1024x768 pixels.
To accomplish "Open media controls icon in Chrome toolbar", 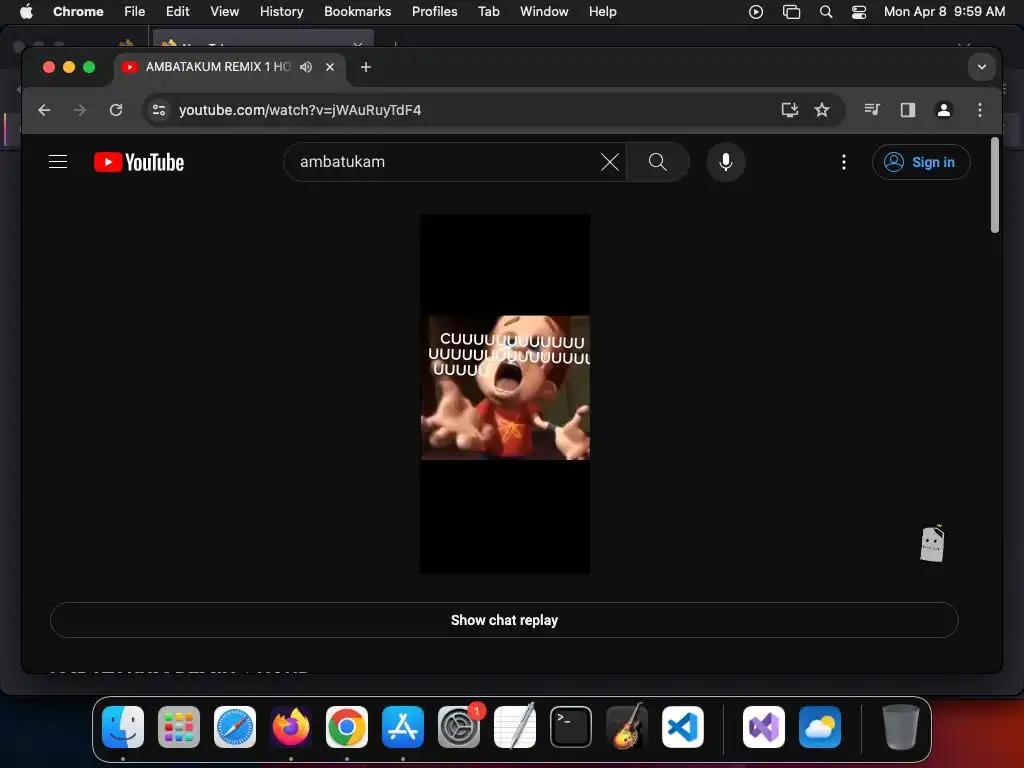I will (872, 110).
